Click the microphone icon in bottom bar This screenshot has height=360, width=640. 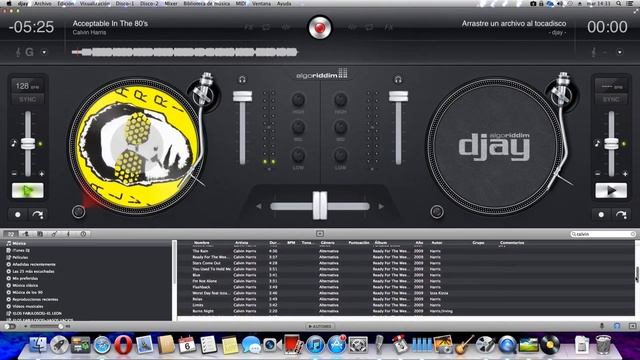602,326
